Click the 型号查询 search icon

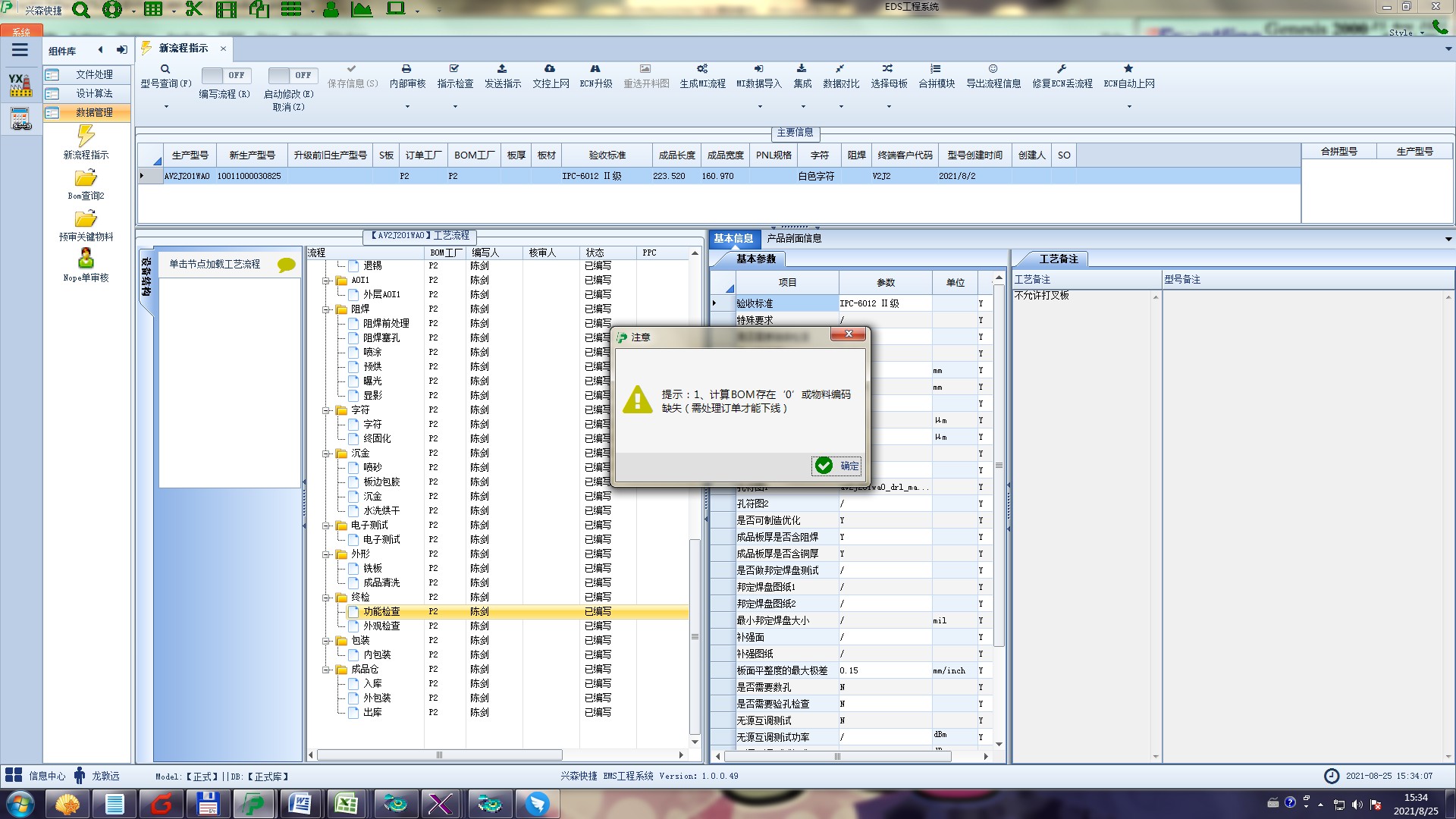[x=165, y=69]
